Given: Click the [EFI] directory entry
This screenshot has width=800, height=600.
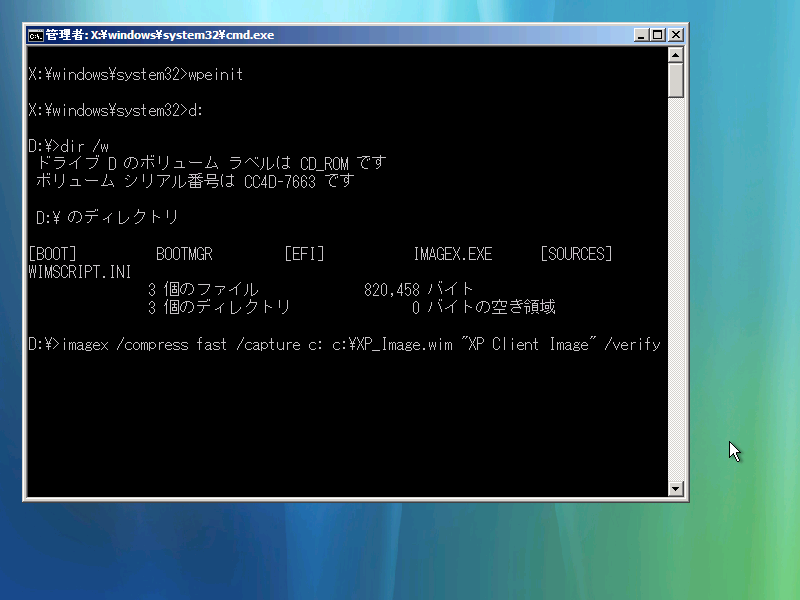Looking at the screenshot, I should tap(305, 254).
